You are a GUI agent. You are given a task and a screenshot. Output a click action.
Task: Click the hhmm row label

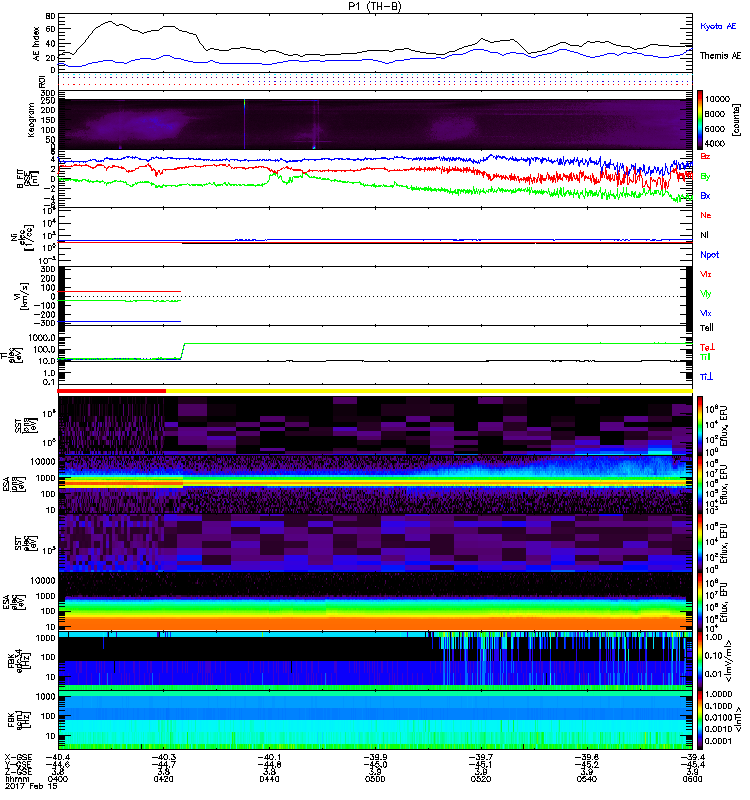17,779
